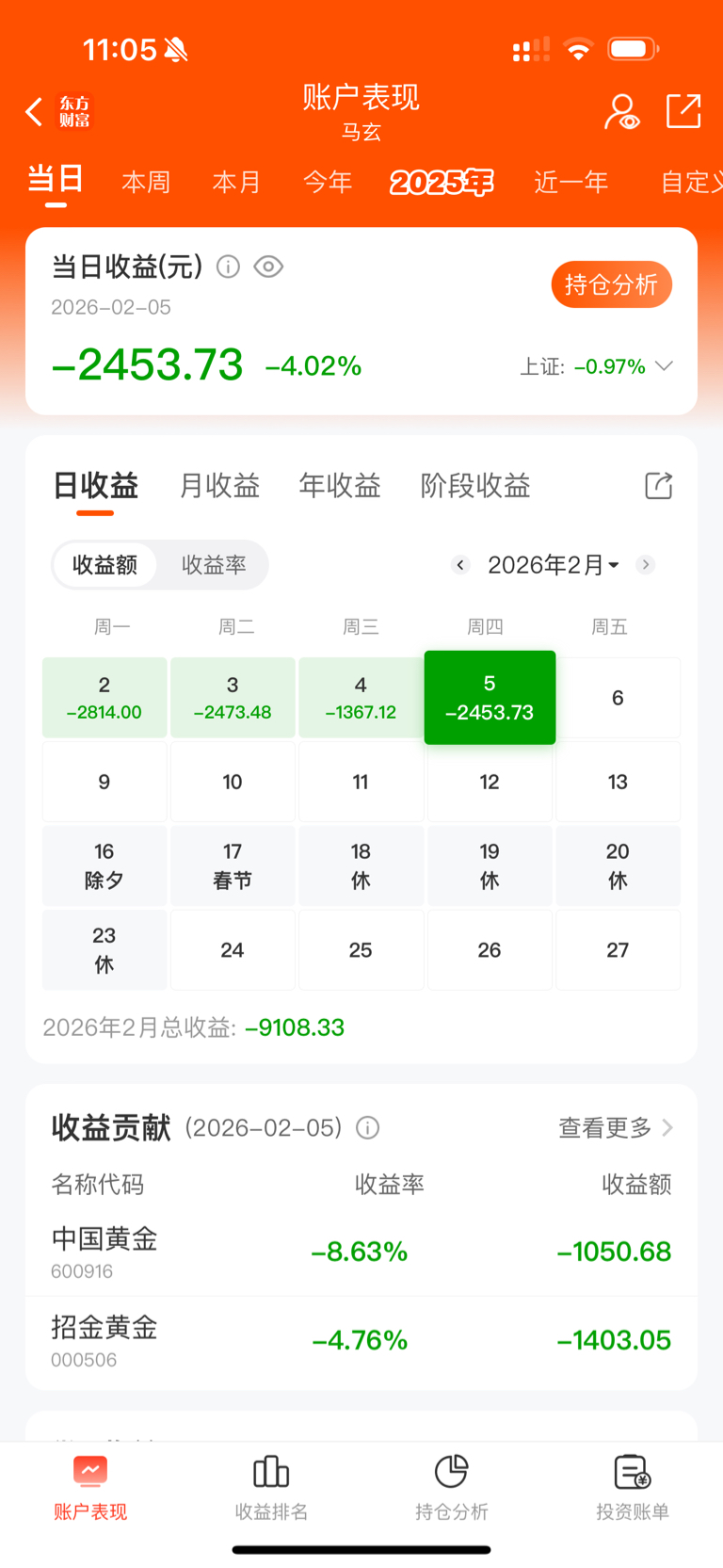Toggle eye icon to hide earnings
Image resolution: width=723 pixels, height=1568 pixels.
(268, 267)
